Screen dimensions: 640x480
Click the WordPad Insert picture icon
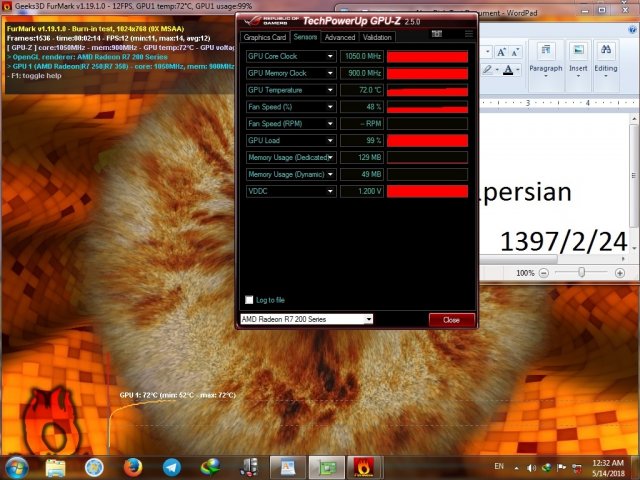pyautogui.click(x=578, y=51)
